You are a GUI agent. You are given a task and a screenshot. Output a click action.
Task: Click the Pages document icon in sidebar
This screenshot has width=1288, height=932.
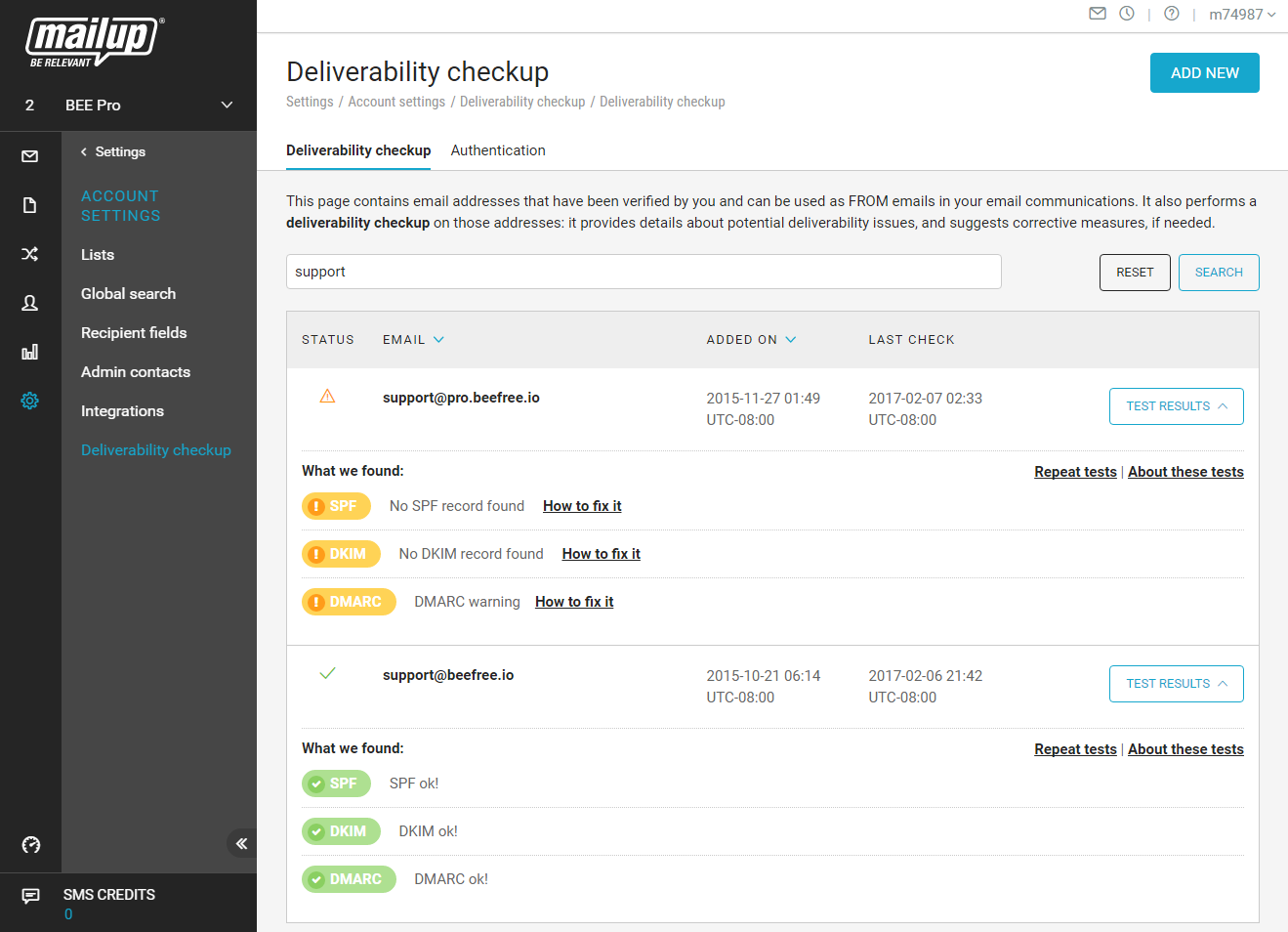[30, 205]
